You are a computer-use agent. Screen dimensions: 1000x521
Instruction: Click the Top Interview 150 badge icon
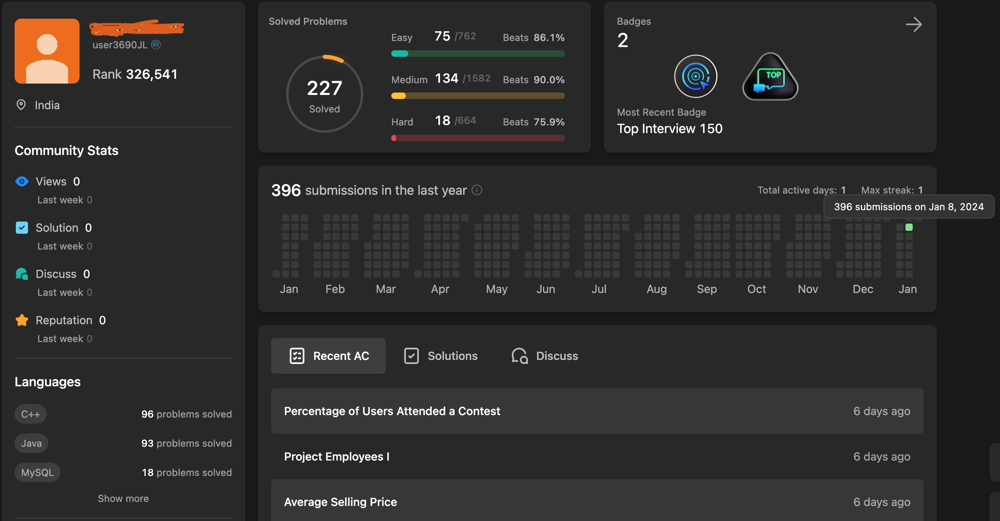coord(770,77)
